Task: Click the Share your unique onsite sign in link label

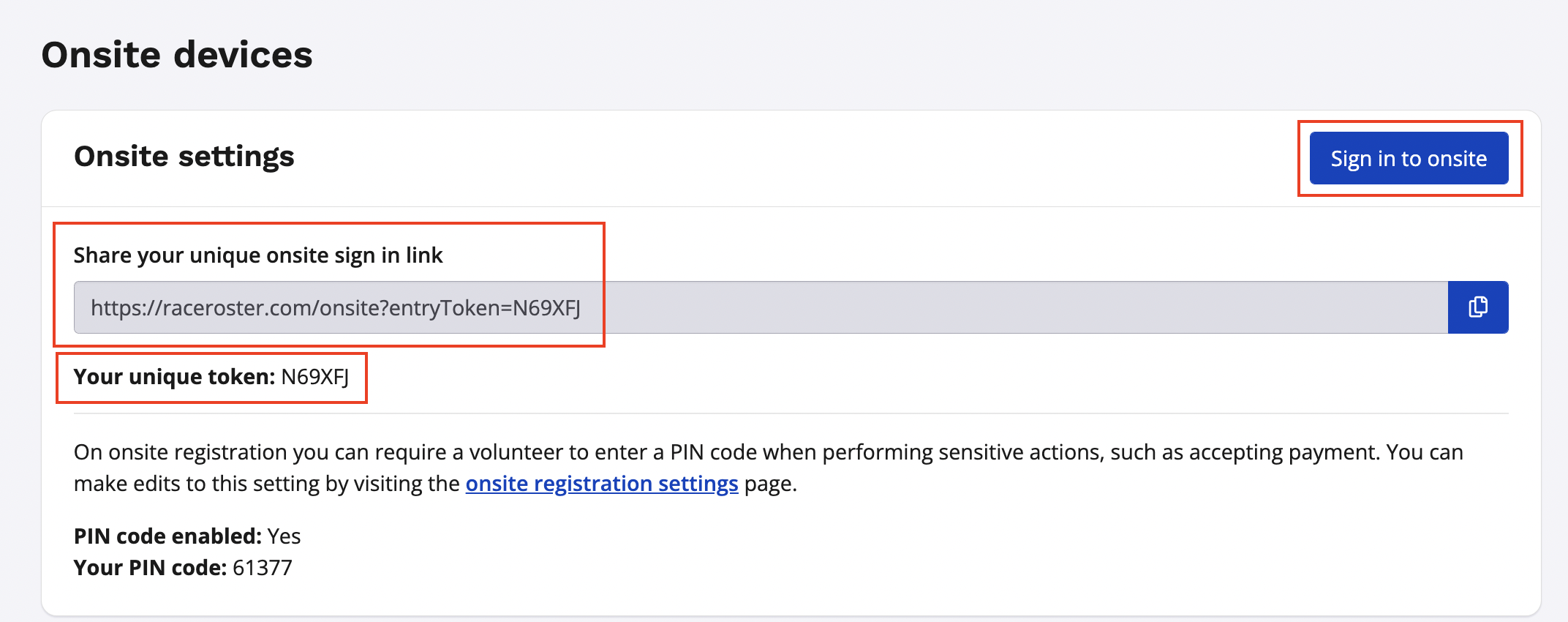Action: (258, 255)
